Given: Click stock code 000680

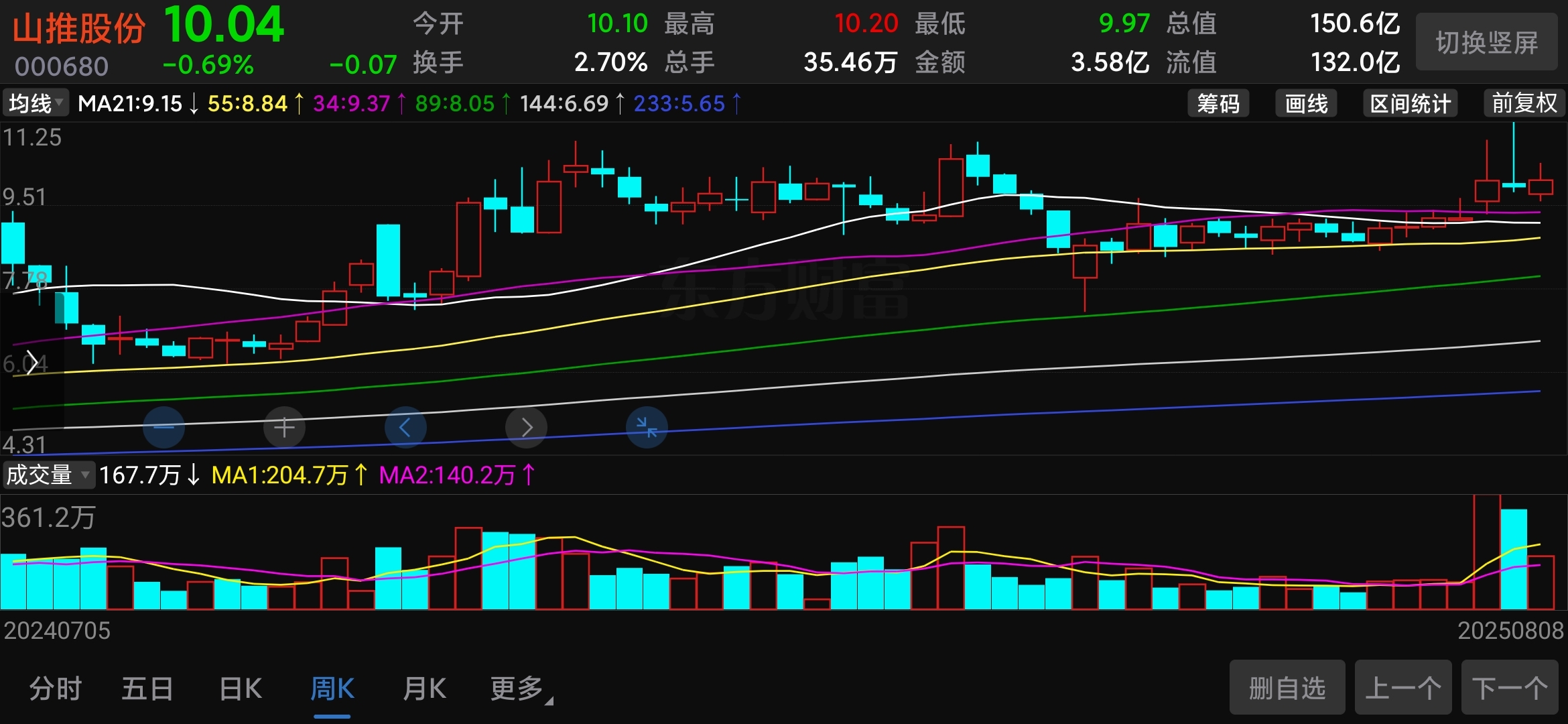Looking at the screenshot, I should click(x=62, y=66).
